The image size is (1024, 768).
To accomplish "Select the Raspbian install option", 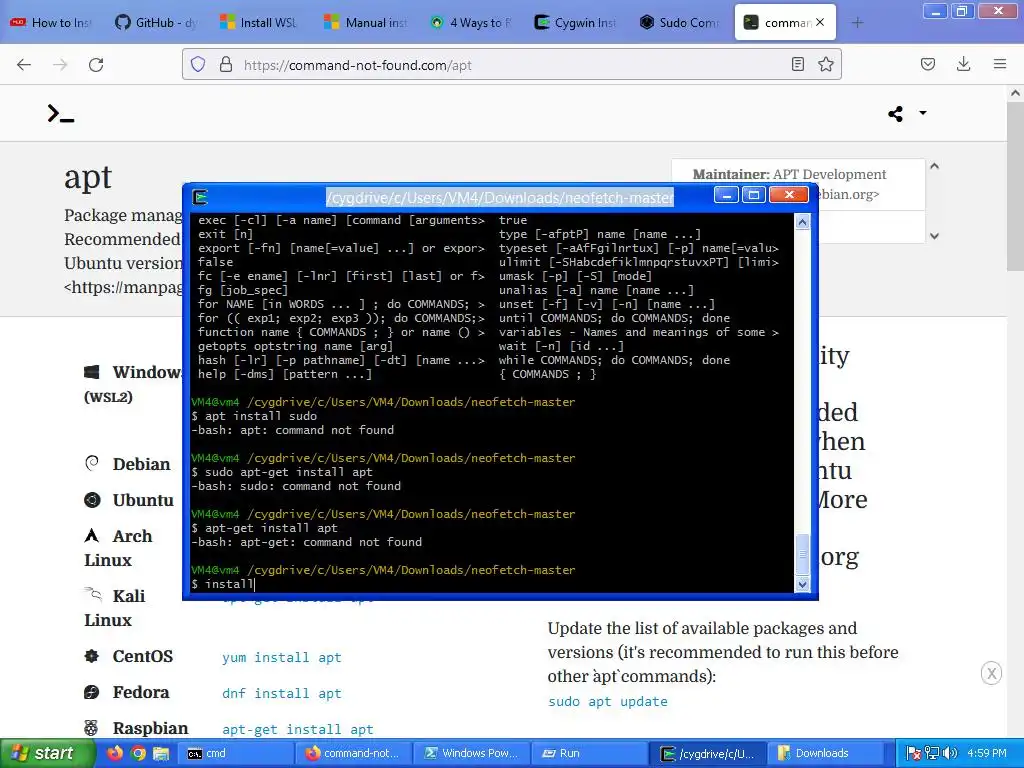I will click(150, 728).
